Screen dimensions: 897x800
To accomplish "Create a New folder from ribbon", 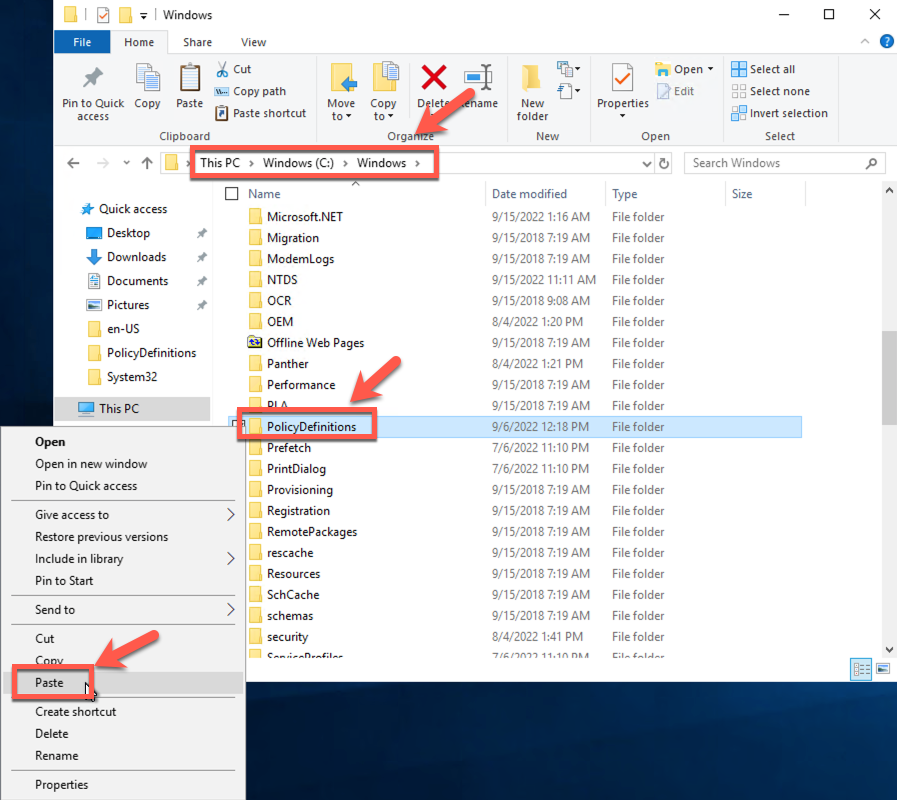I will pyautogui.click(x=532, y=92).
